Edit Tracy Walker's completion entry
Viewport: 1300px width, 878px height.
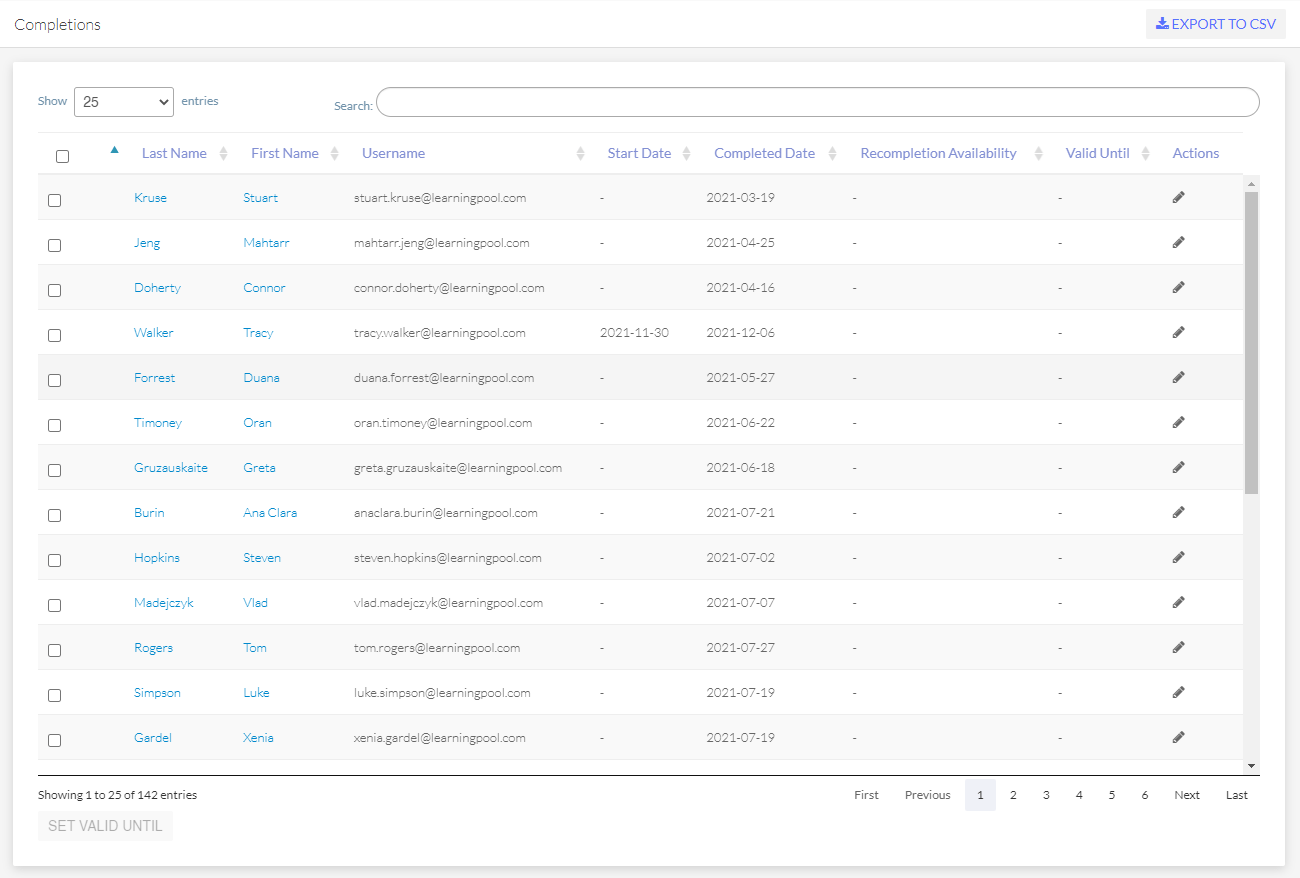pyautogui.click(x=1178, y=332)
